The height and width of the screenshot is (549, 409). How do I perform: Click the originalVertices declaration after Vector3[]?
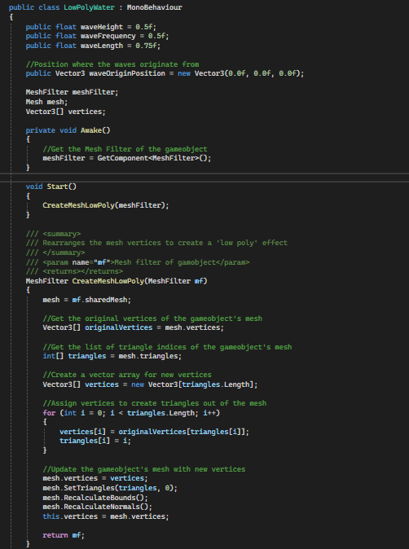point(118,328)
